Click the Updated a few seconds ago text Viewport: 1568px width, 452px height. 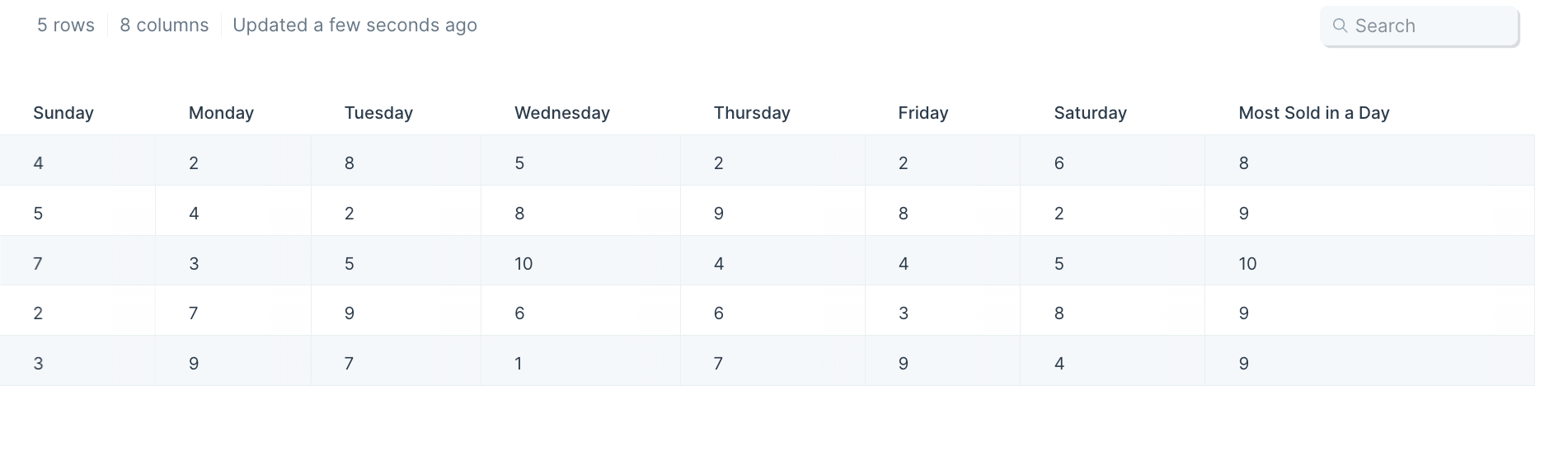pyautogui.click(x=354, y=26)
